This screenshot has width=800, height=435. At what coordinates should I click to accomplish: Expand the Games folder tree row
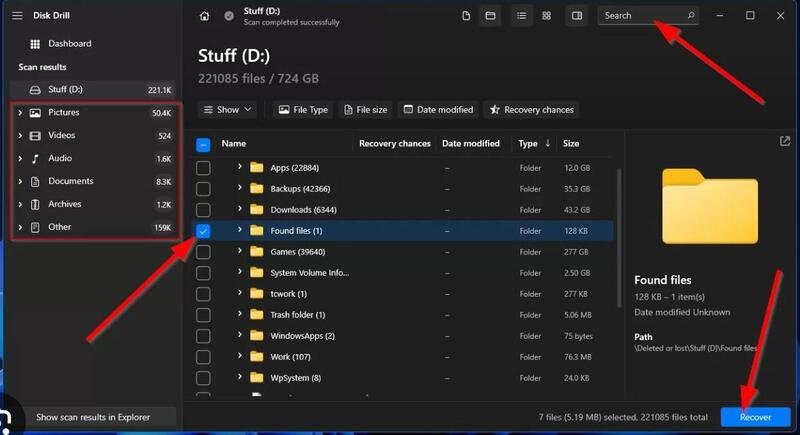tap(240, 251)
